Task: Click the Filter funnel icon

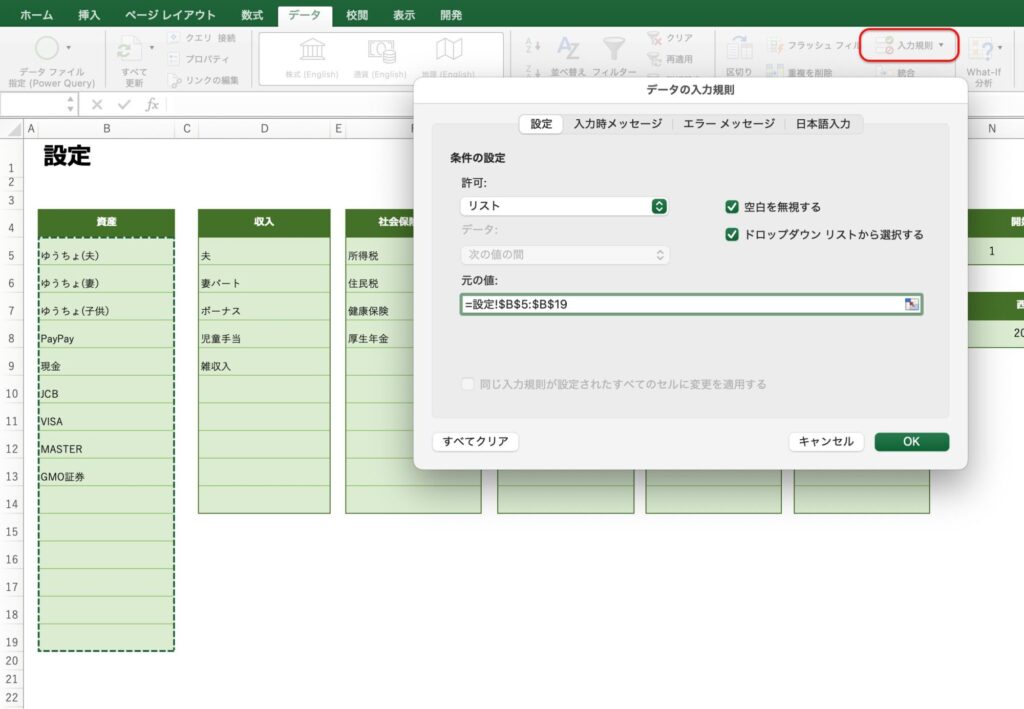Action: click(613, 49)
